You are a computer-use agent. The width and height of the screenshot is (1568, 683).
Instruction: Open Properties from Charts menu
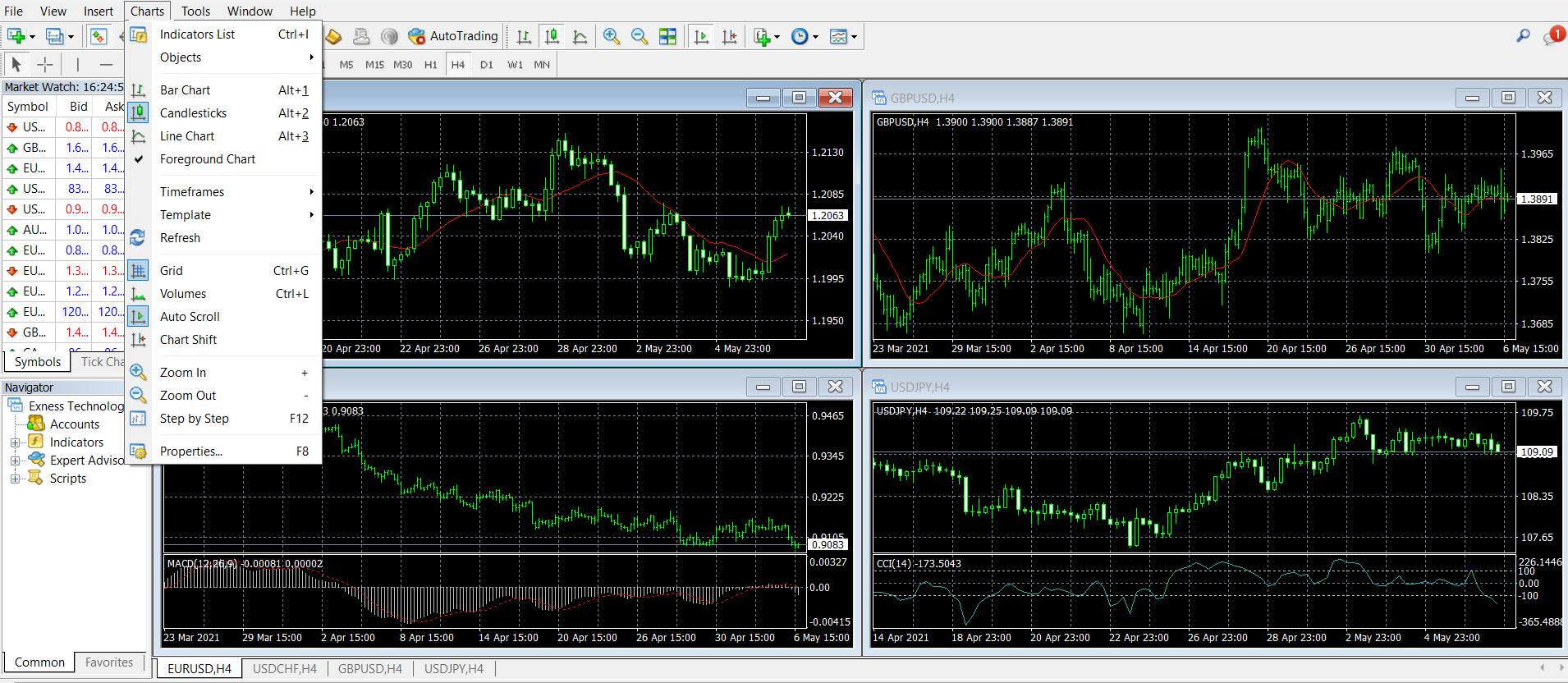[190, 452]
